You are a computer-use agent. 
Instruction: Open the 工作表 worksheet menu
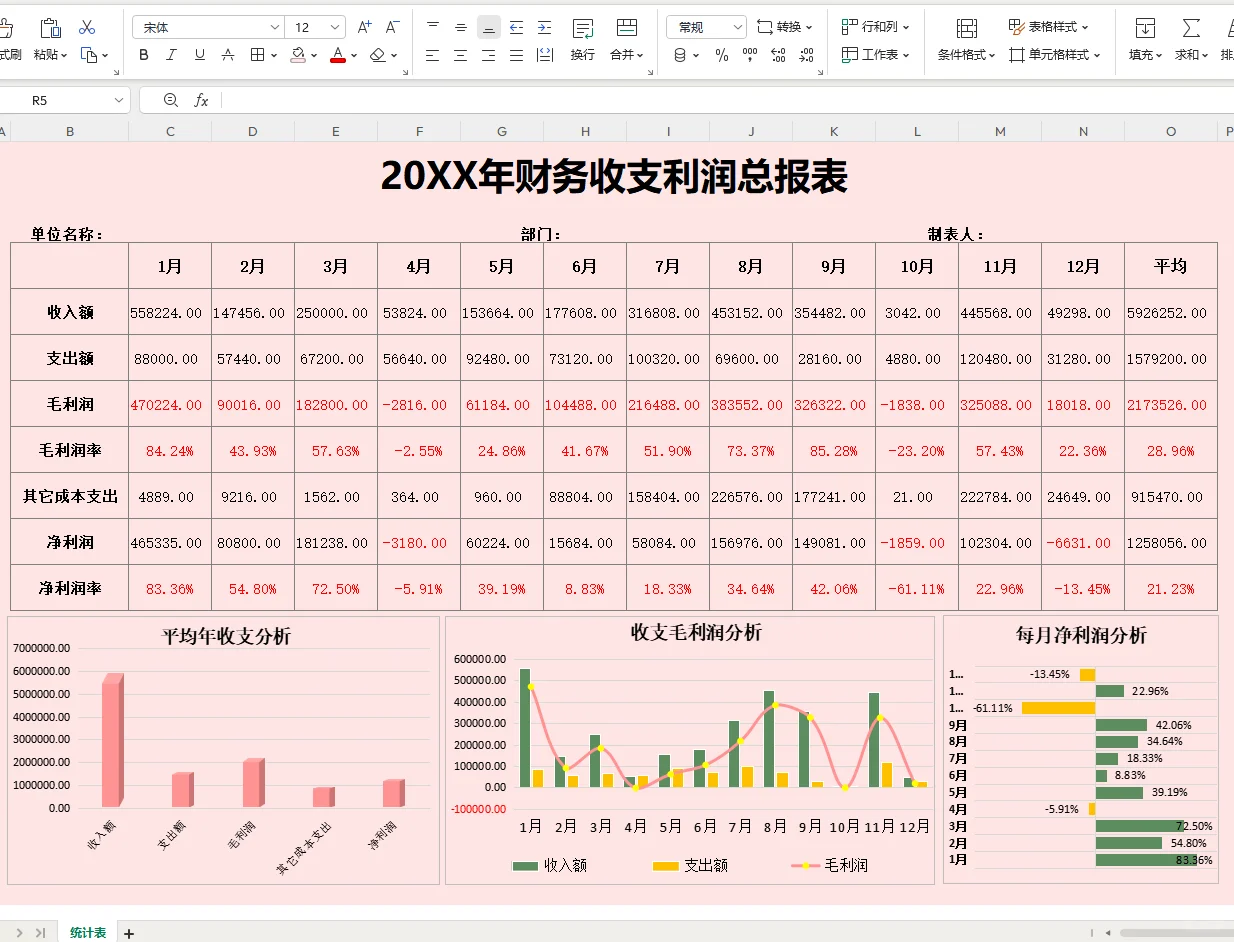(x=876, y=55)
